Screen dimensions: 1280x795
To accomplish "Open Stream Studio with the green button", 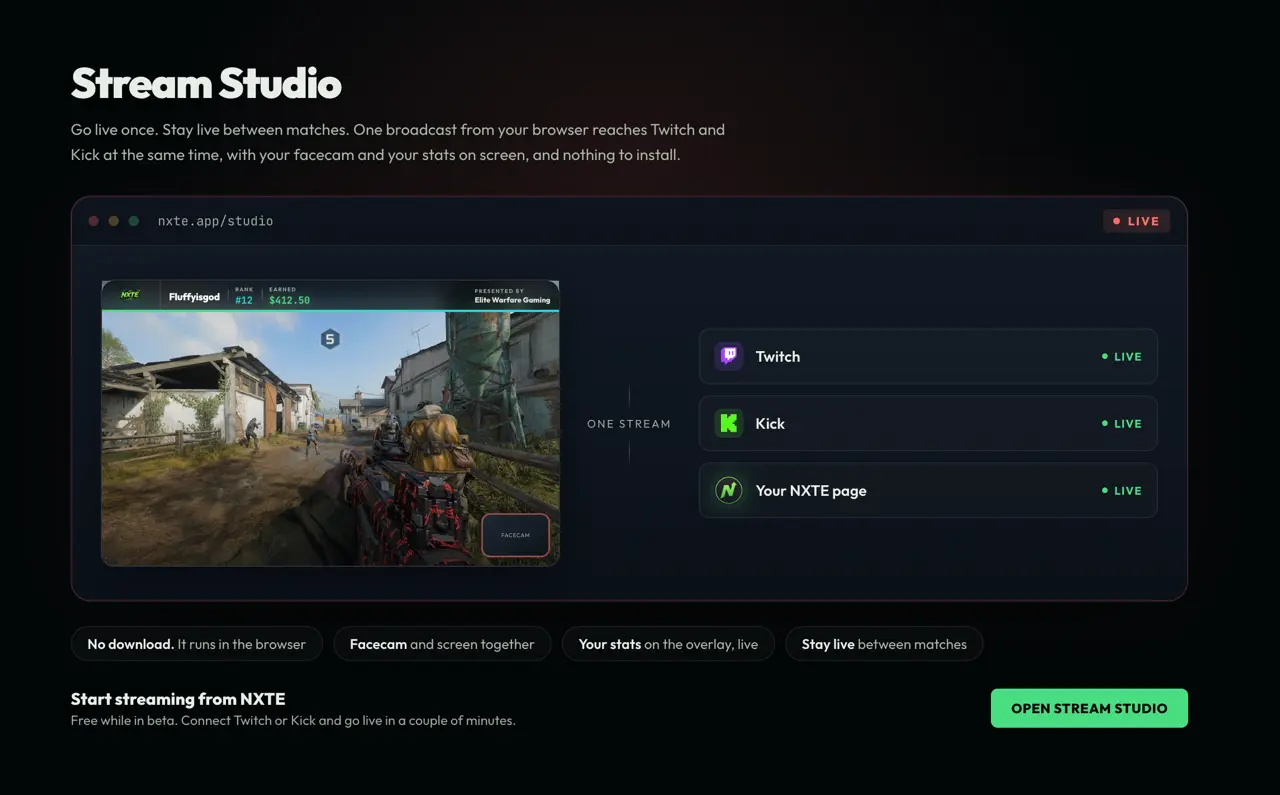I will click(1089, 708).
